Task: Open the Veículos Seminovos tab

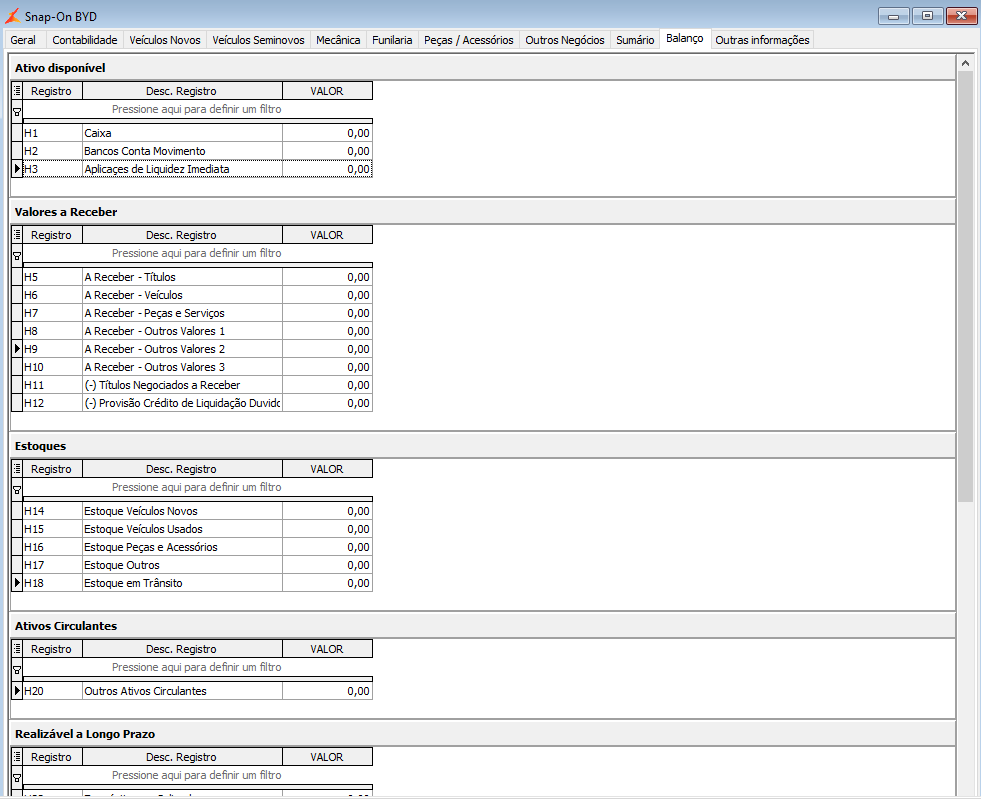Action: point(258,39)
